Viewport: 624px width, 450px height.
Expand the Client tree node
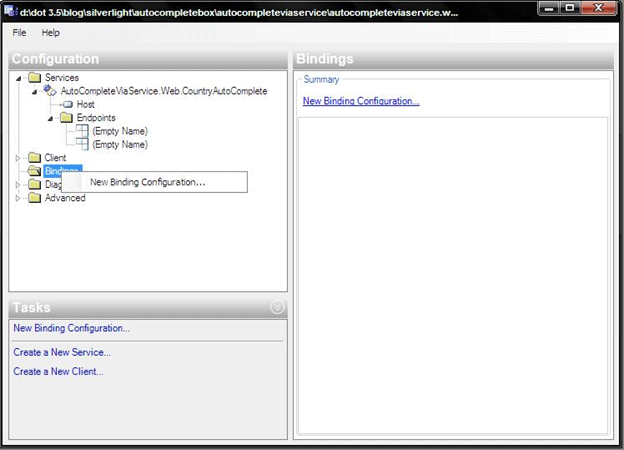click(x=18, y=158)
